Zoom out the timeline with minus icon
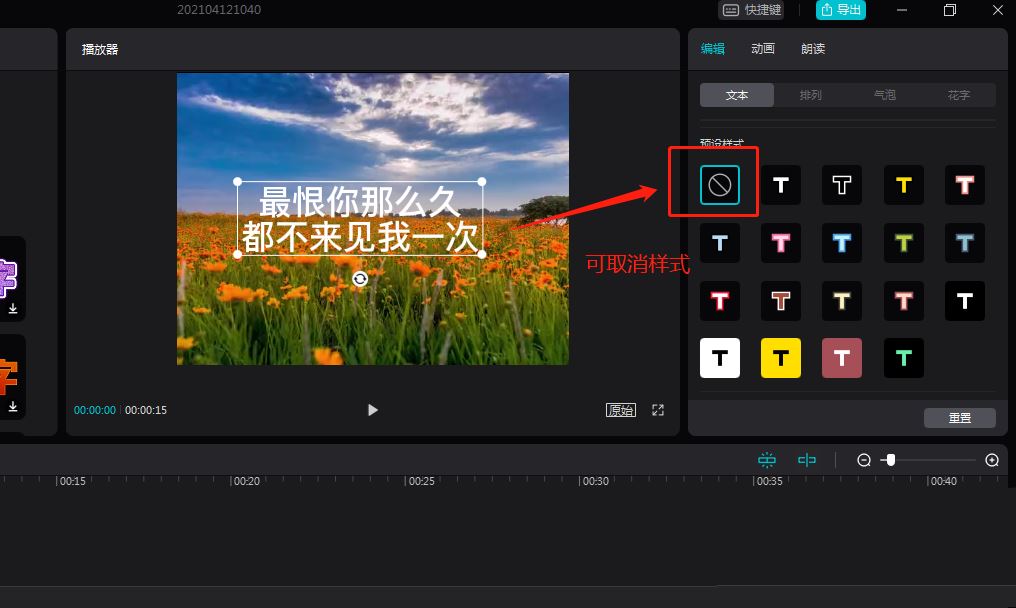Screen dimensions: 1016x608 (864, 460)
